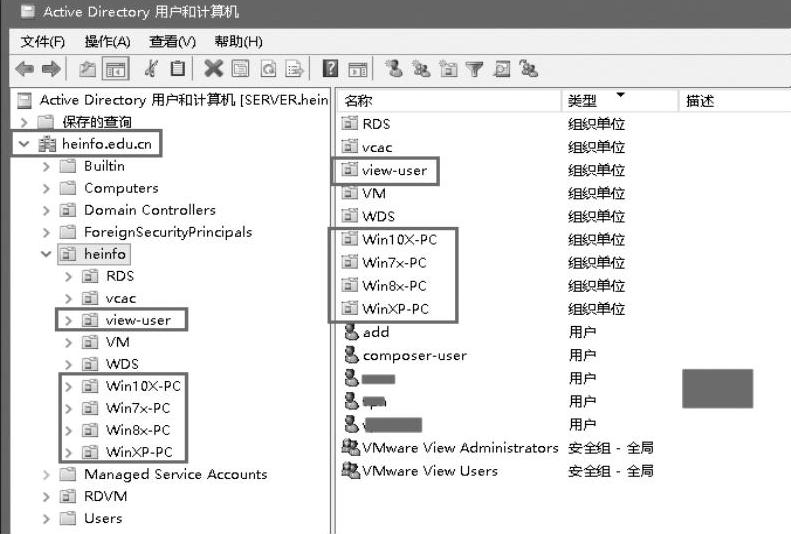Click the Create new organizational unit icon

(448, 69)
